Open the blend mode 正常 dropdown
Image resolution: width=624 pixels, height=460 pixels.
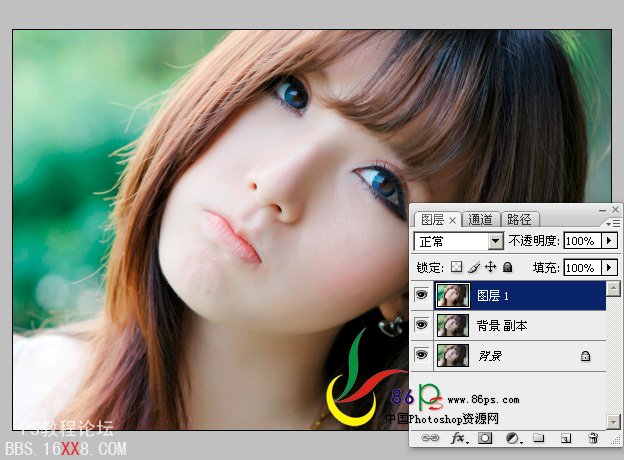(x=495, y=242)
